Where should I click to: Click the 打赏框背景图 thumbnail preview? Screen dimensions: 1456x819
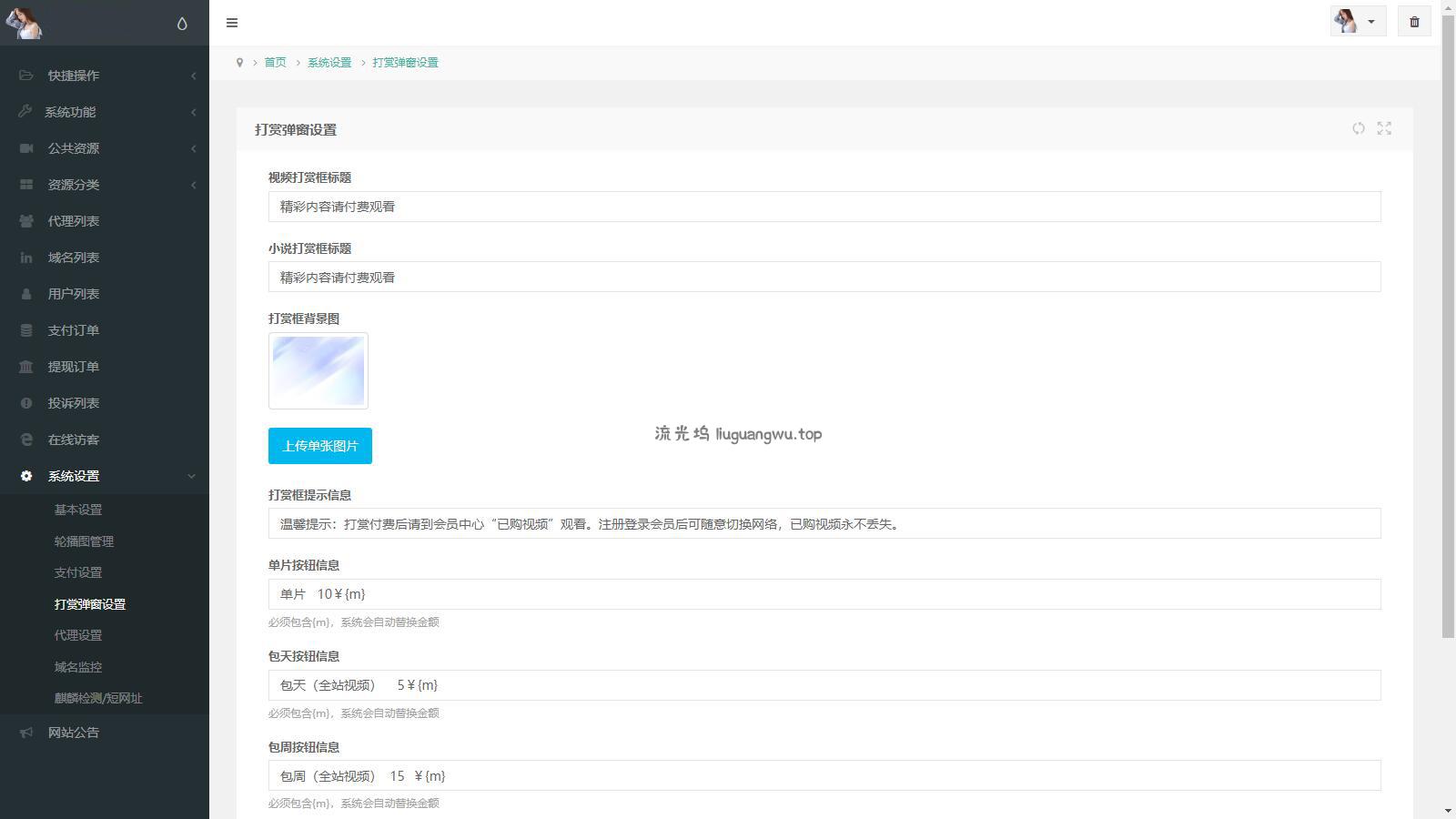pyautogui.click(x=318, y=370)
